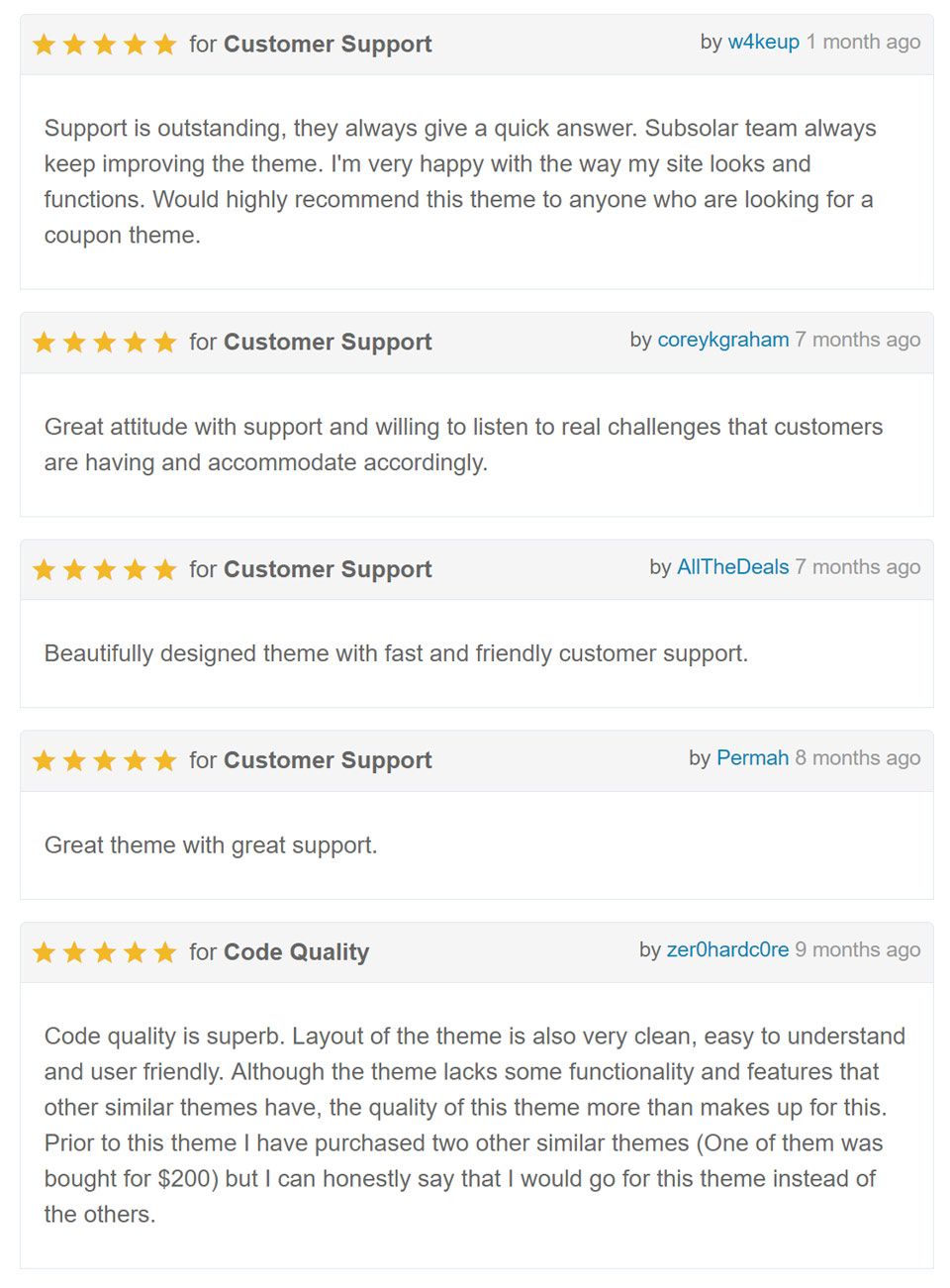The height and width of the screenshot is (1288, 950).
Task: Click the third star in coreykgraham's review
Action: click(105, 343)
